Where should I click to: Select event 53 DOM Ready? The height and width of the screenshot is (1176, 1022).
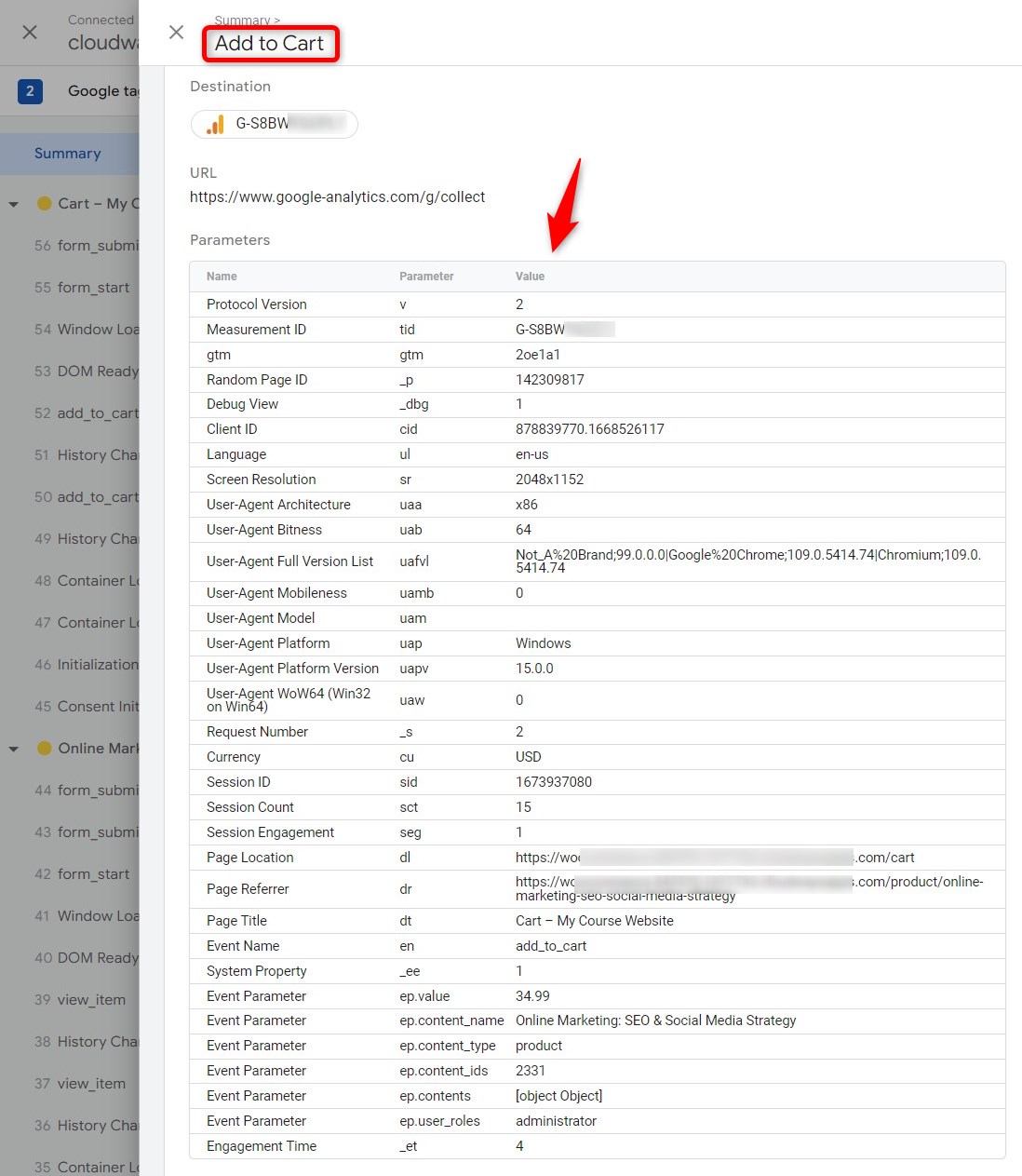86,372
